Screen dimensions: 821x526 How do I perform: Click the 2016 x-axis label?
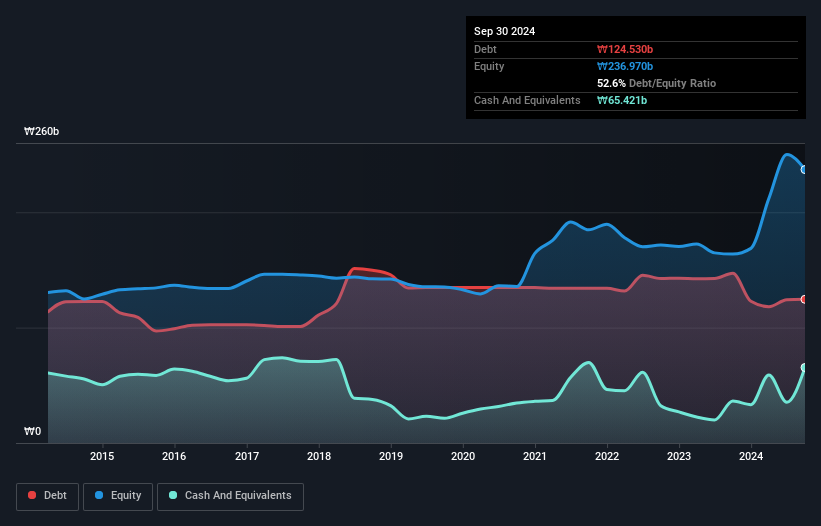point(174,456)
